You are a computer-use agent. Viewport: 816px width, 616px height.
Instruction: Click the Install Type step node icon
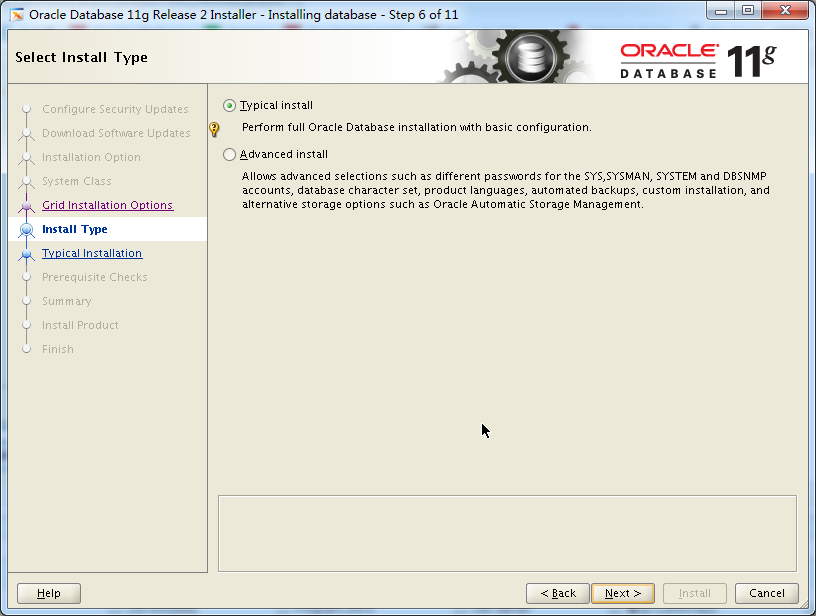tap(27, 229)
